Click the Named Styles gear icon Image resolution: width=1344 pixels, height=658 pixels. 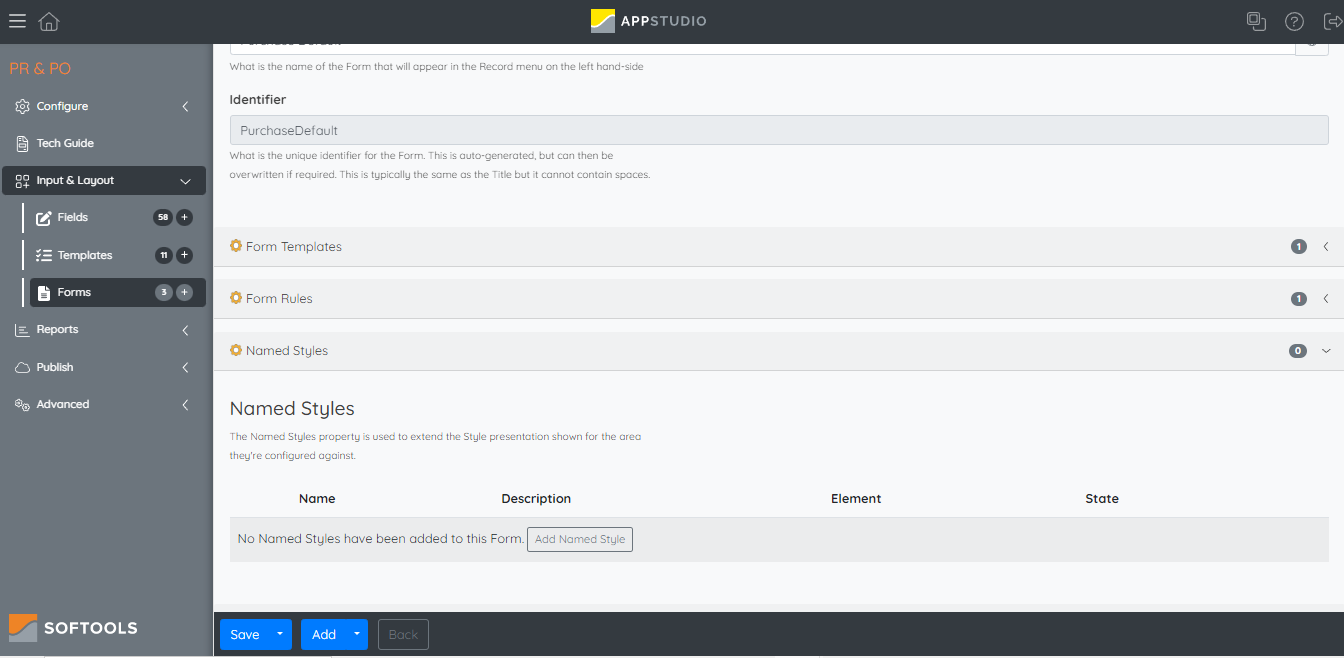(x=236, y=350)
